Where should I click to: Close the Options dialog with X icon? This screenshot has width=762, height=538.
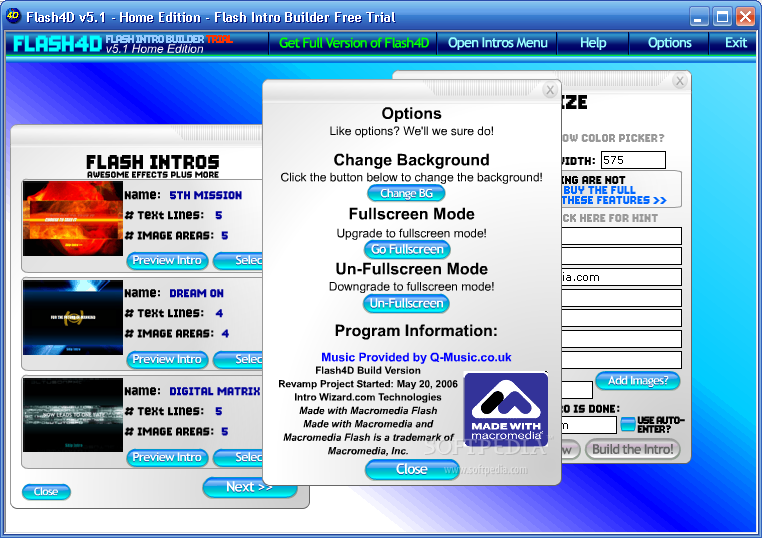pos(550,90)
